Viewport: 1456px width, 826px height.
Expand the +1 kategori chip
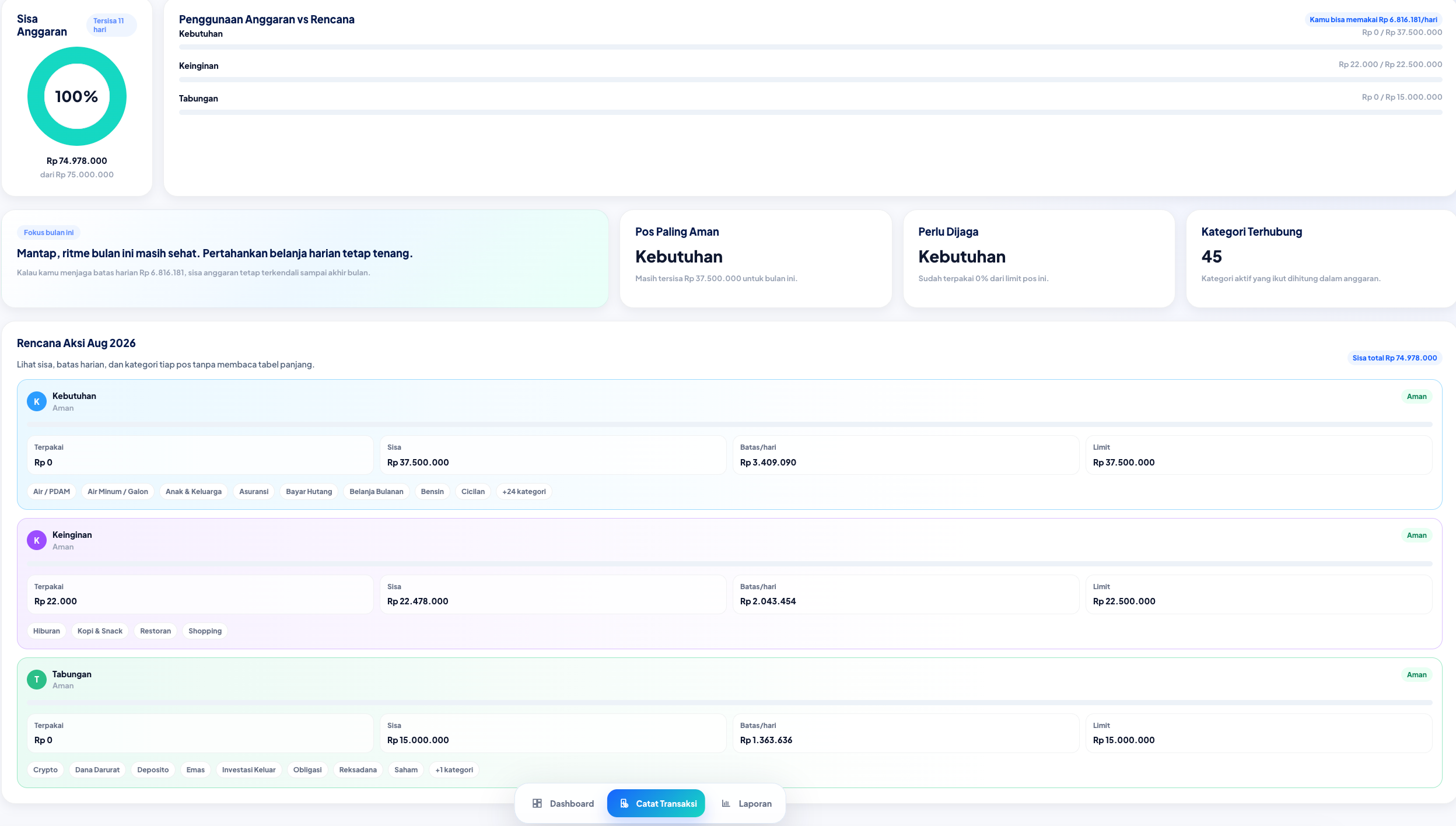[x=454, y=770]
